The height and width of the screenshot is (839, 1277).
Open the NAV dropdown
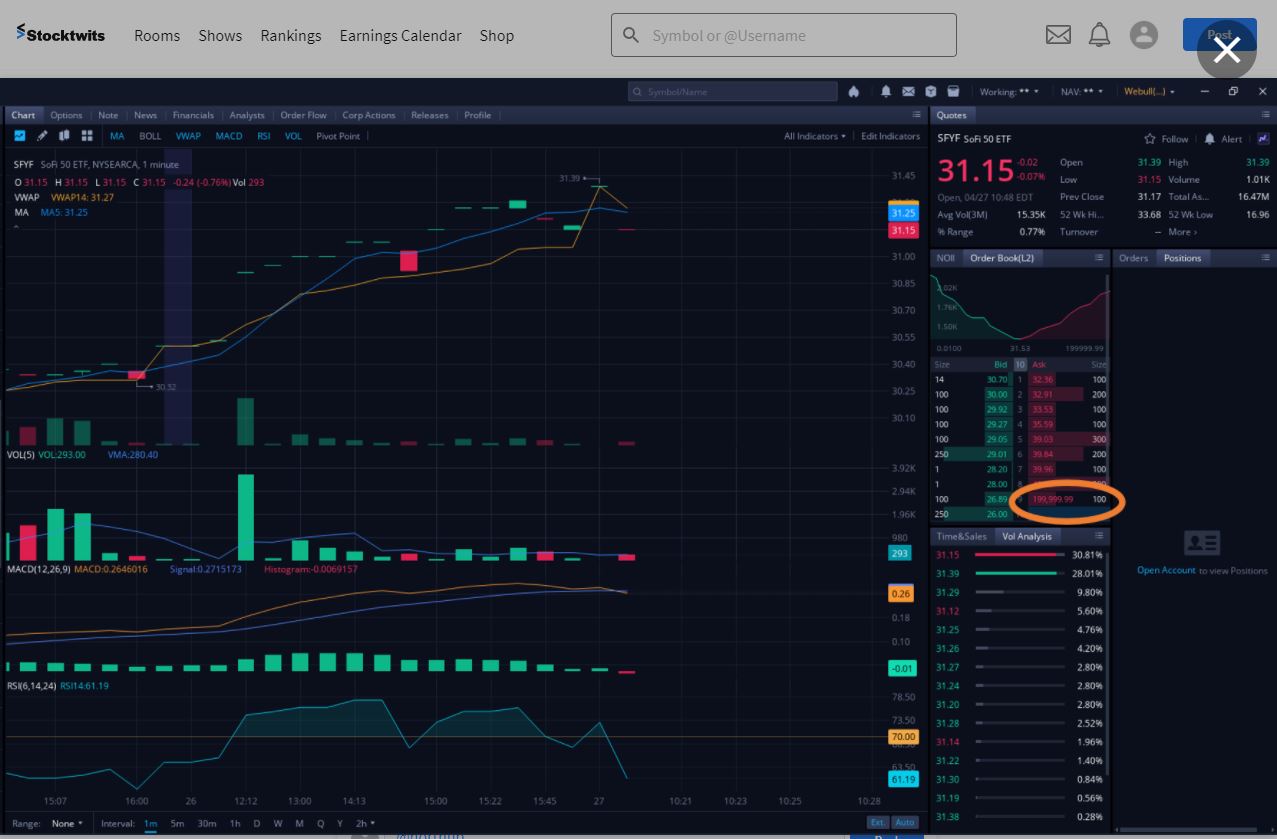1082,91
